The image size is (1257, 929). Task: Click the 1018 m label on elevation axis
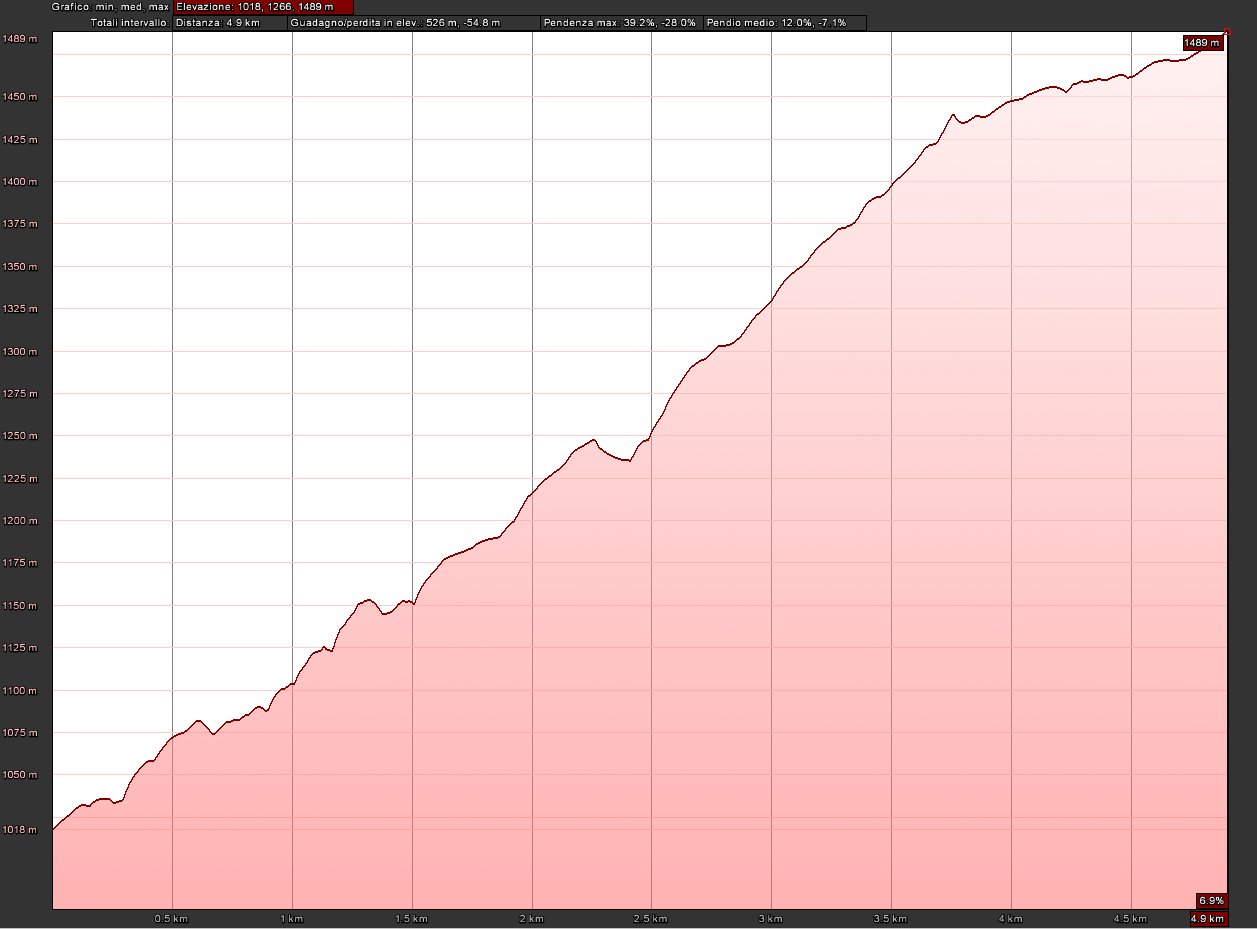tap(20, 829)
